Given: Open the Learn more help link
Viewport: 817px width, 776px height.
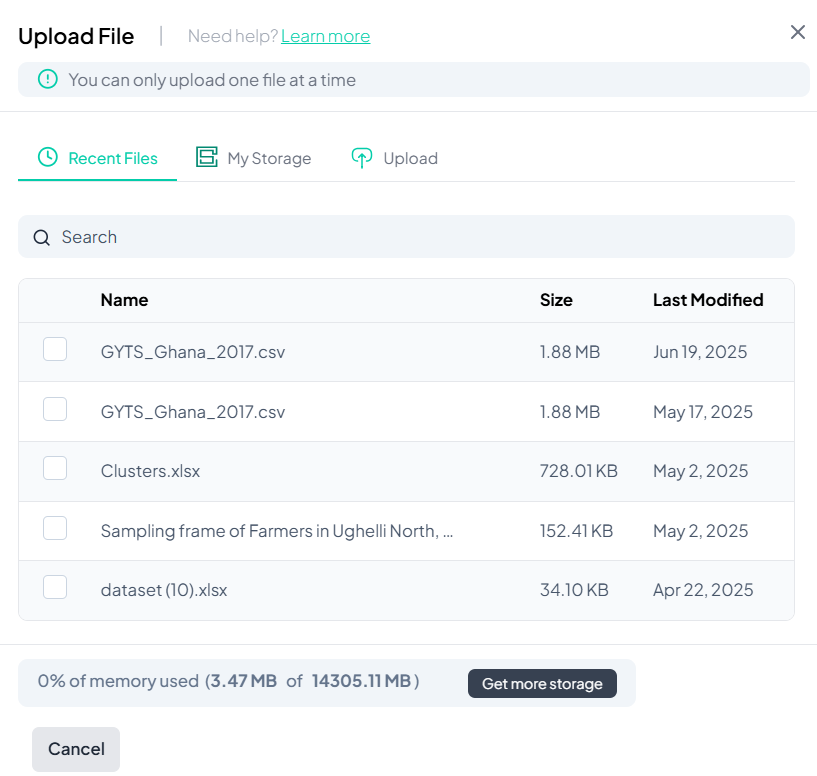Looking at the screenshot, I should [325, 36].
